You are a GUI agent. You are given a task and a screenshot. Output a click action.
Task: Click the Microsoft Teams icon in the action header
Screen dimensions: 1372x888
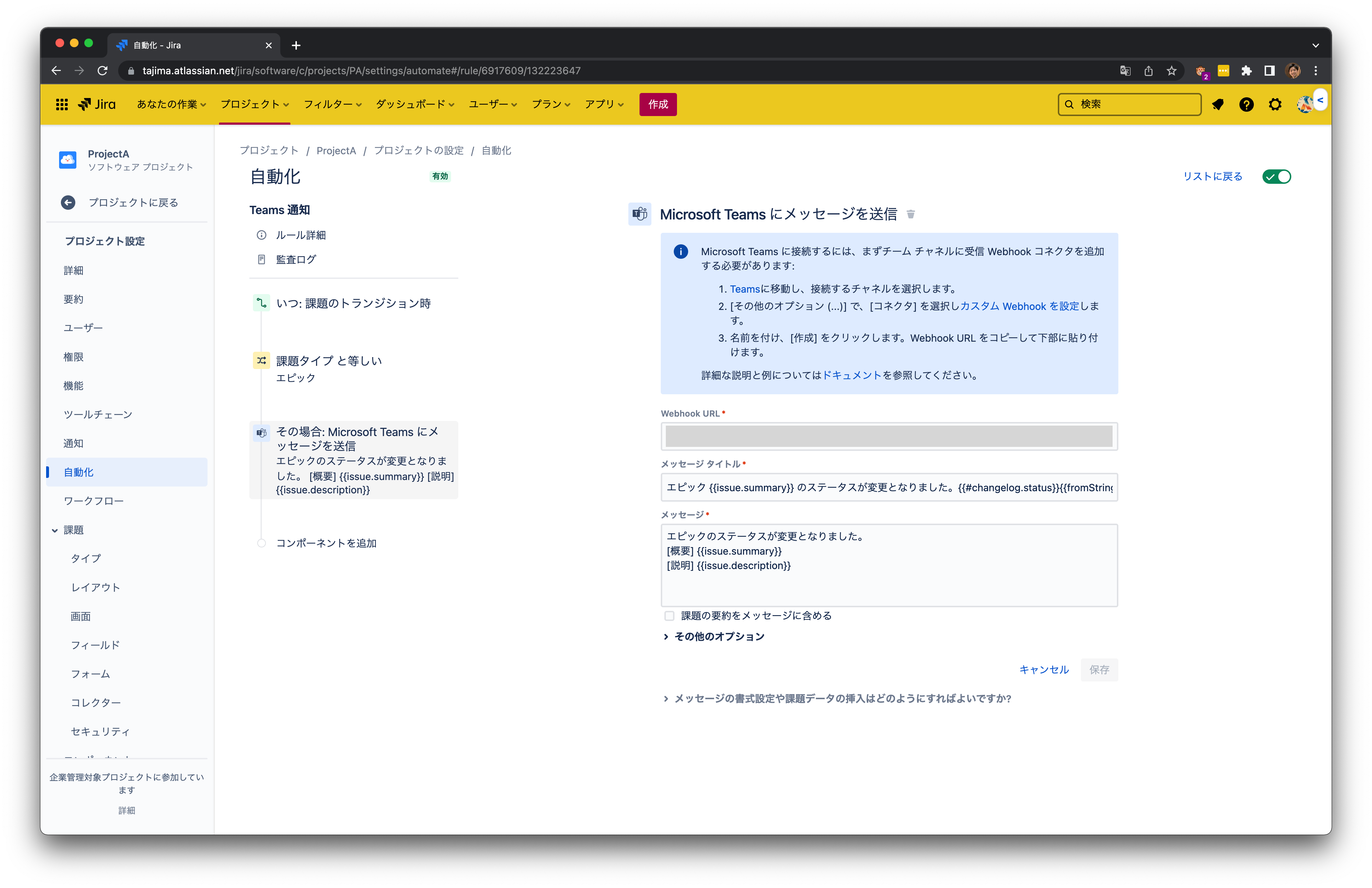pyautogui.click(x=640, y=214)
